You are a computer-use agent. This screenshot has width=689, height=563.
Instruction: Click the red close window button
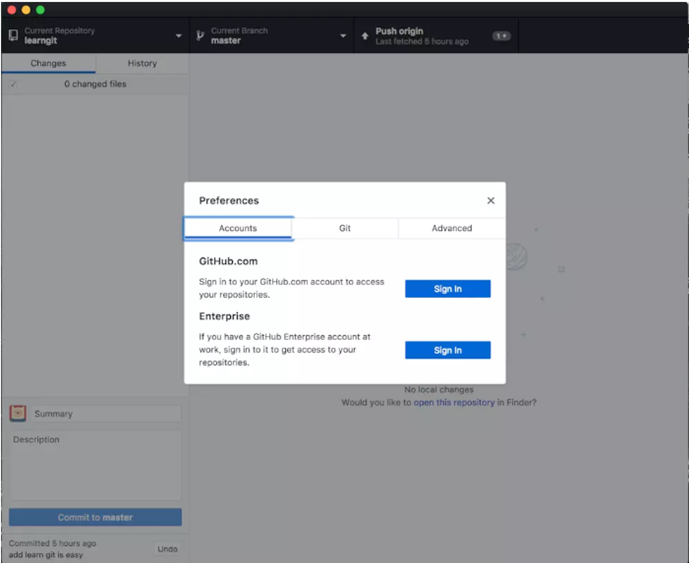(x=12, y=10)
